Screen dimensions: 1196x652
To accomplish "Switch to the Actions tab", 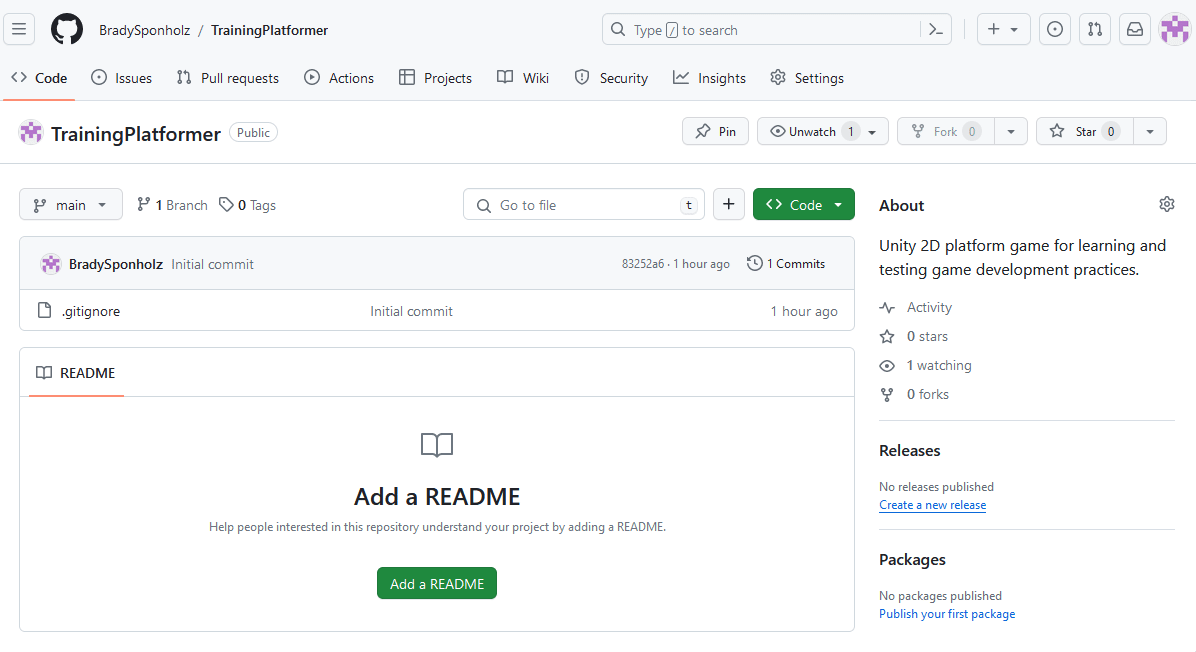I will coord(339,77).
